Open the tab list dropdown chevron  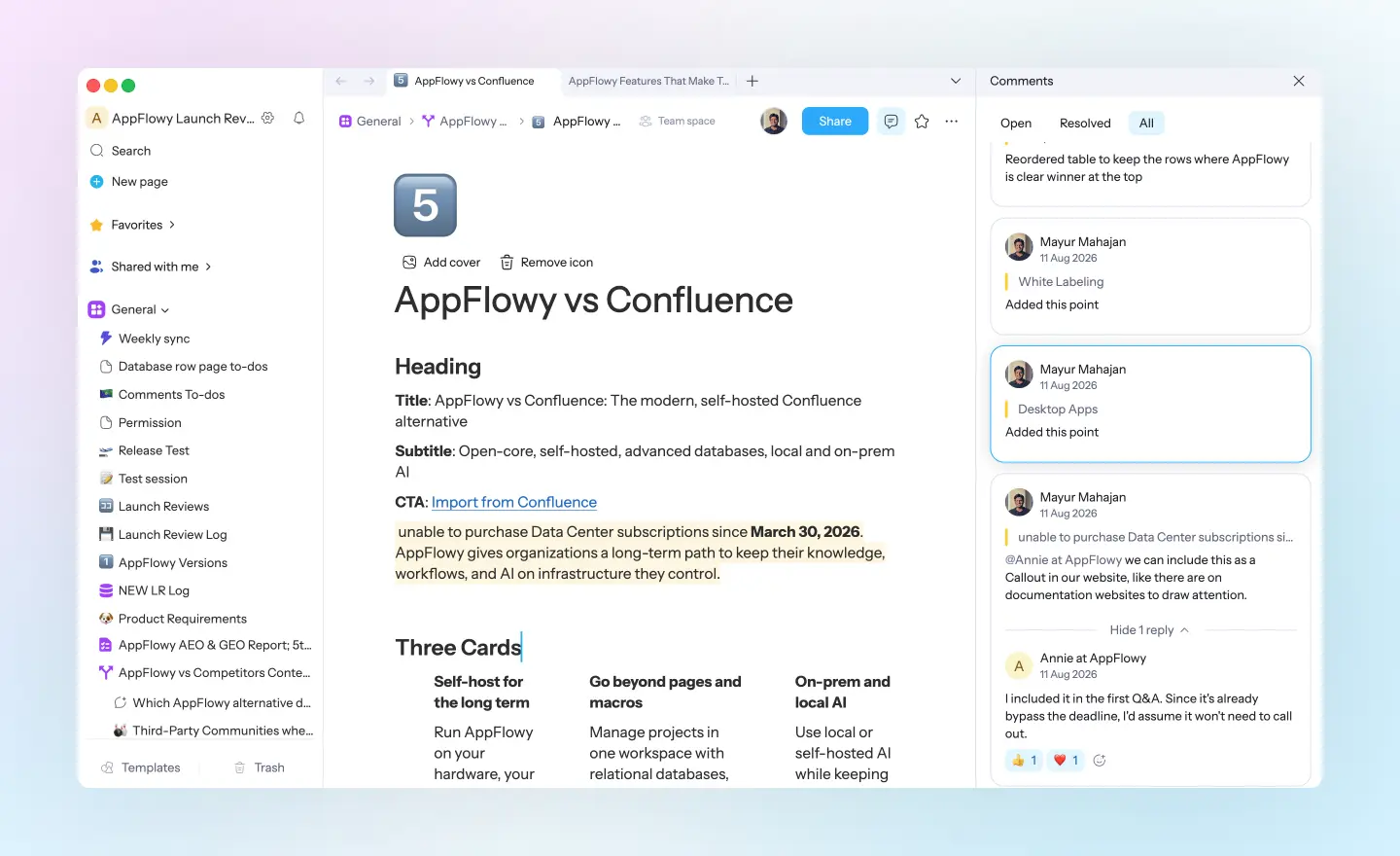[956, 81]
